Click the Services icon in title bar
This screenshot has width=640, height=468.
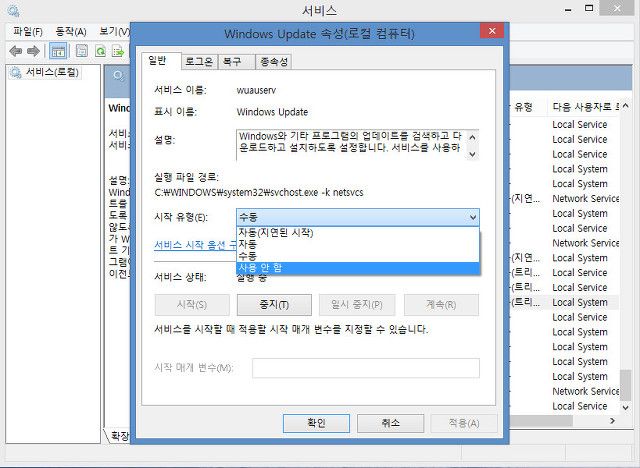(13, 9)
